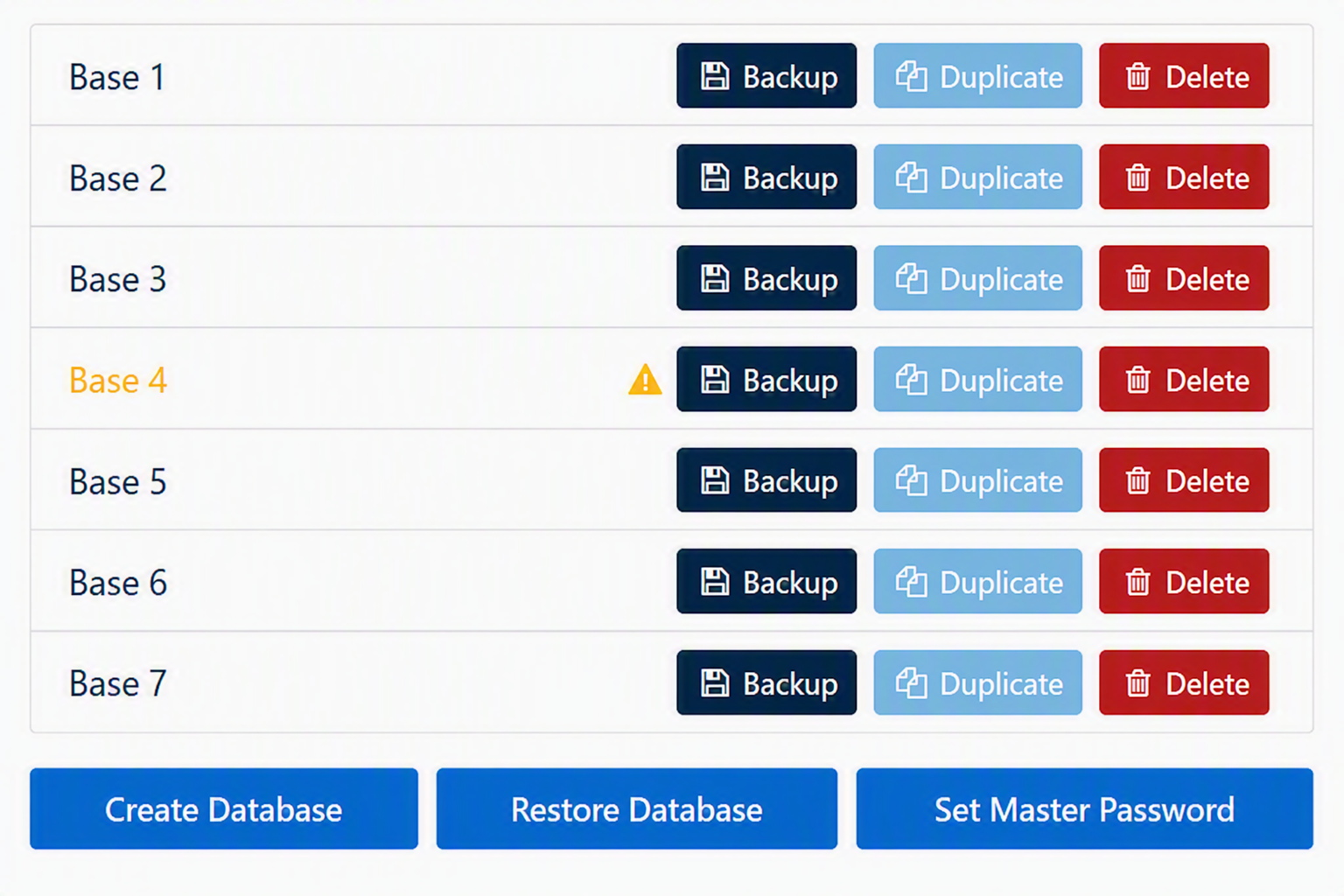The image size is (1344, 896).
Task: Click Duplicate for Base 5
Action: [977, 480]
